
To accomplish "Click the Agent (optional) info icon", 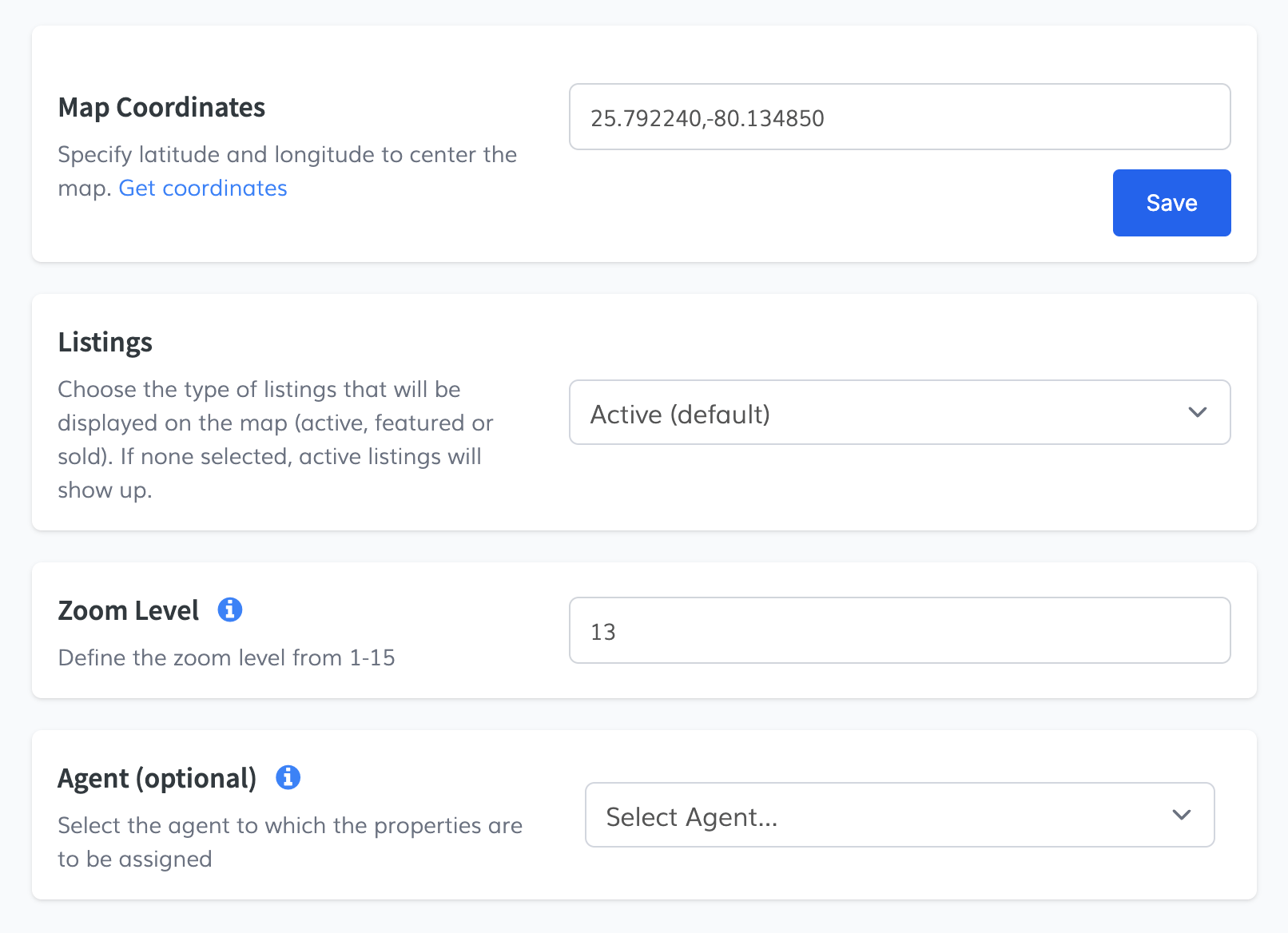I will point(288,777).
